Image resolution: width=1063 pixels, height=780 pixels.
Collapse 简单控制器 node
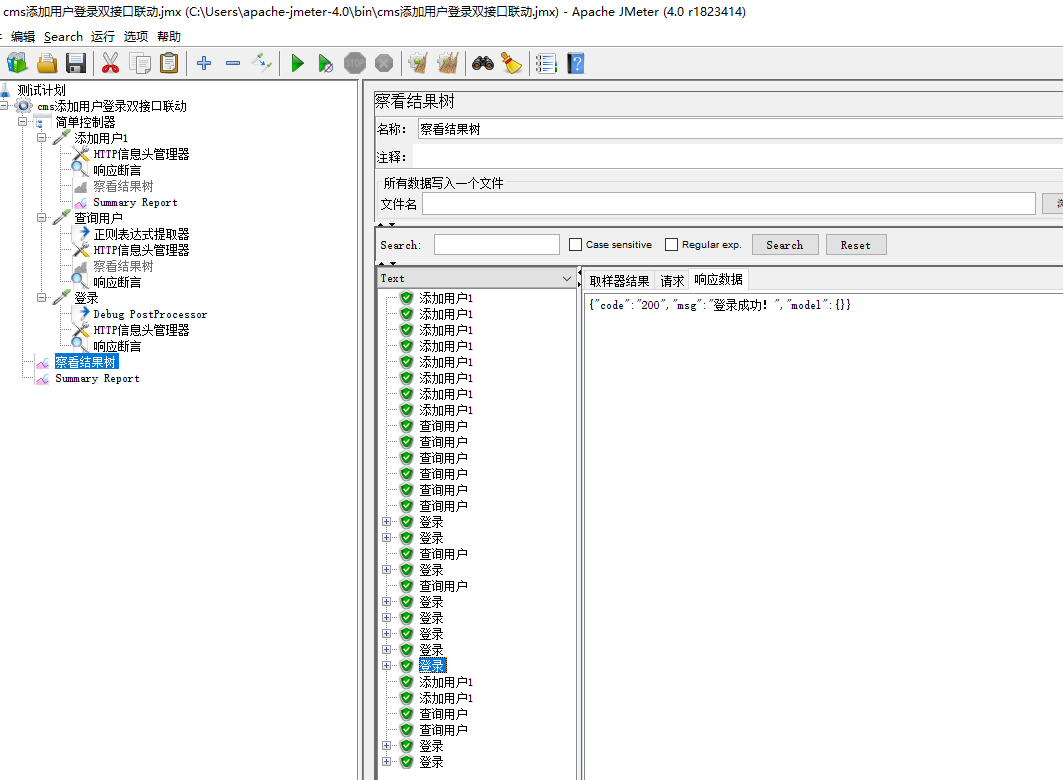point(23,122)
